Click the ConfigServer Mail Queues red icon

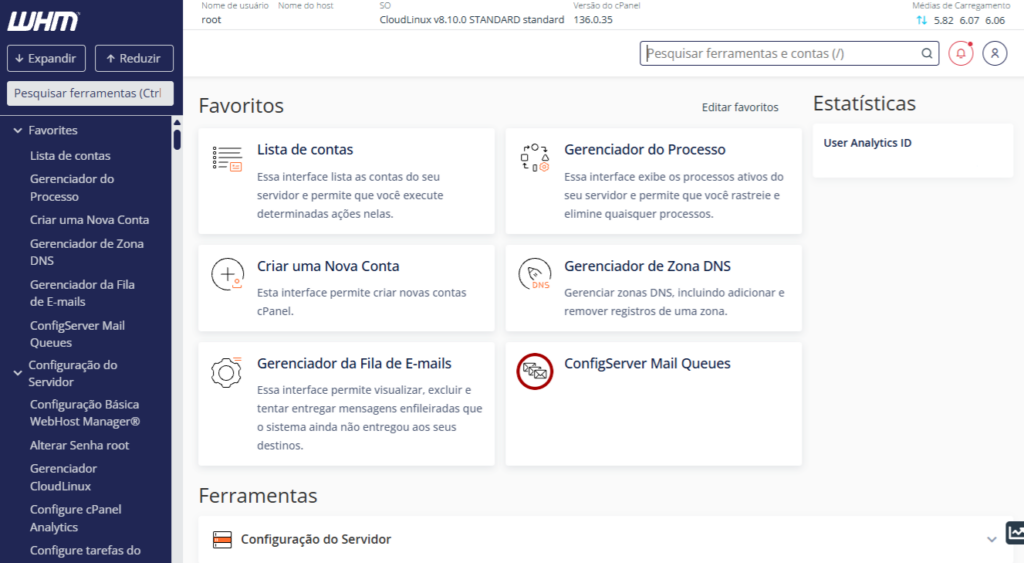pos(535,372)
